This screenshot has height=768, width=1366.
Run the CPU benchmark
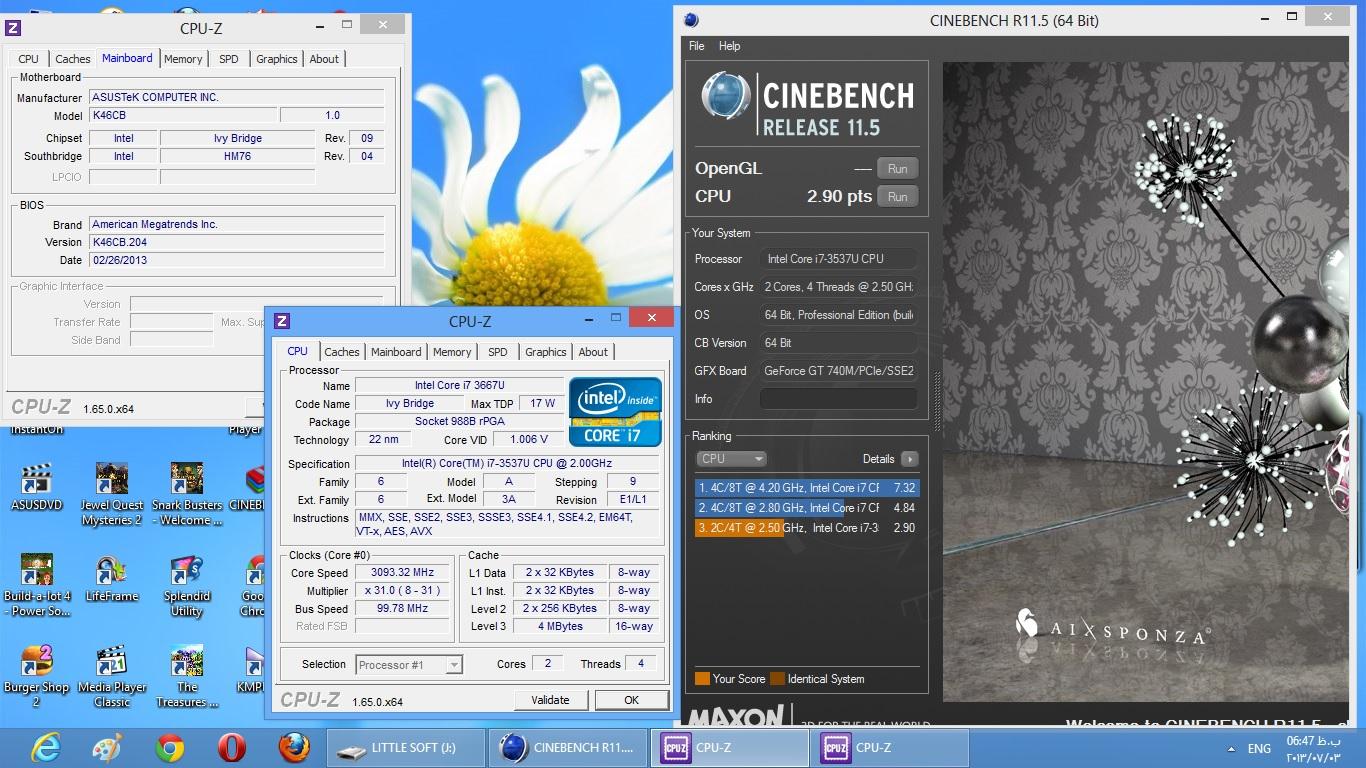[897, 196]
